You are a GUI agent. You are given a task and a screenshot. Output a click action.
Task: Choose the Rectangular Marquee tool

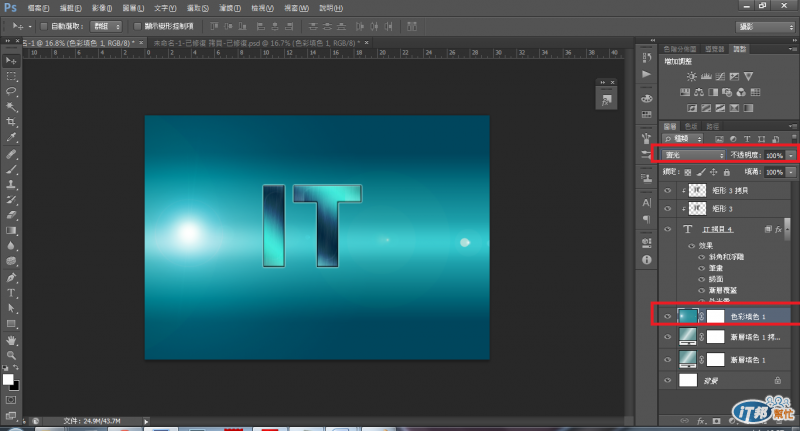point(11,76)
